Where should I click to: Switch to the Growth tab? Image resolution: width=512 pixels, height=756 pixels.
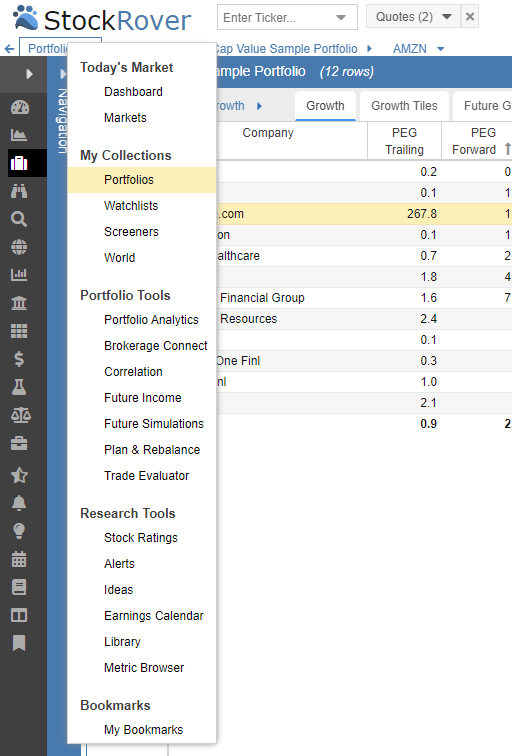pyautogui.click(x=325, y=106)
